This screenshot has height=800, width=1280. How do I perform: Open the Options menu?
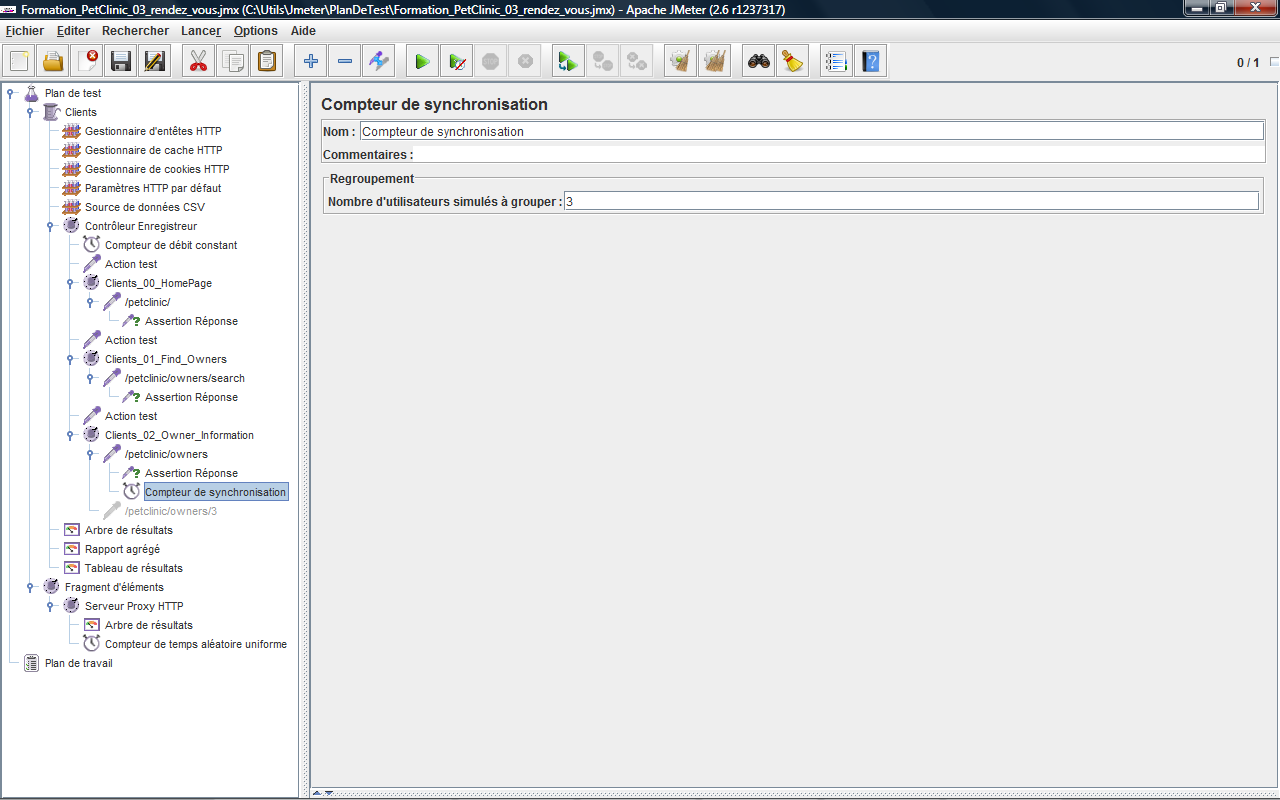255,31
